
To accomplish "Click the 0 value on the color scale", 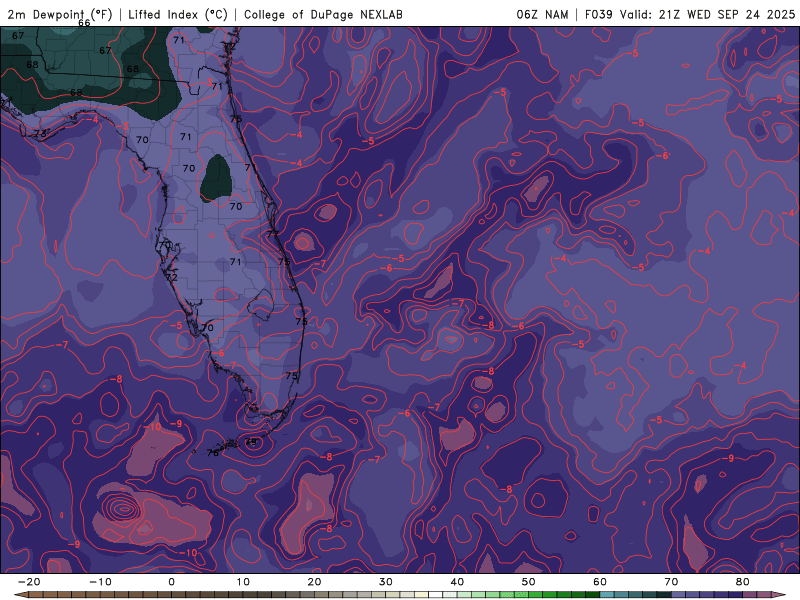I will (171, 582).
